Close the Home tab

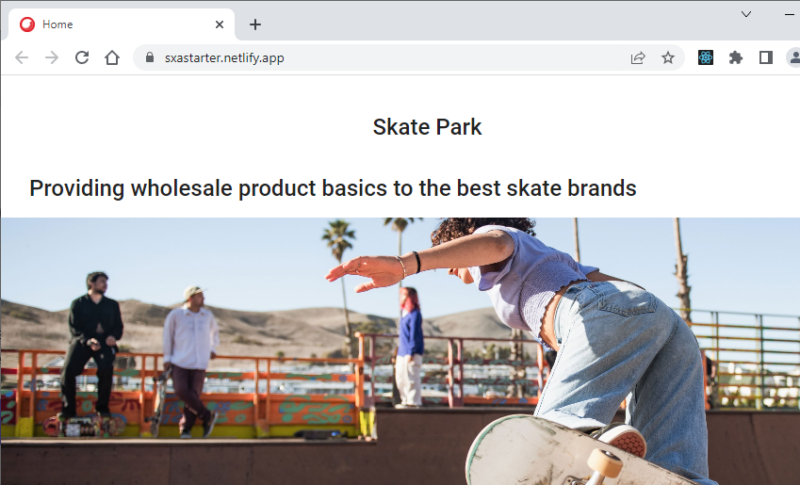coord(220,24)
